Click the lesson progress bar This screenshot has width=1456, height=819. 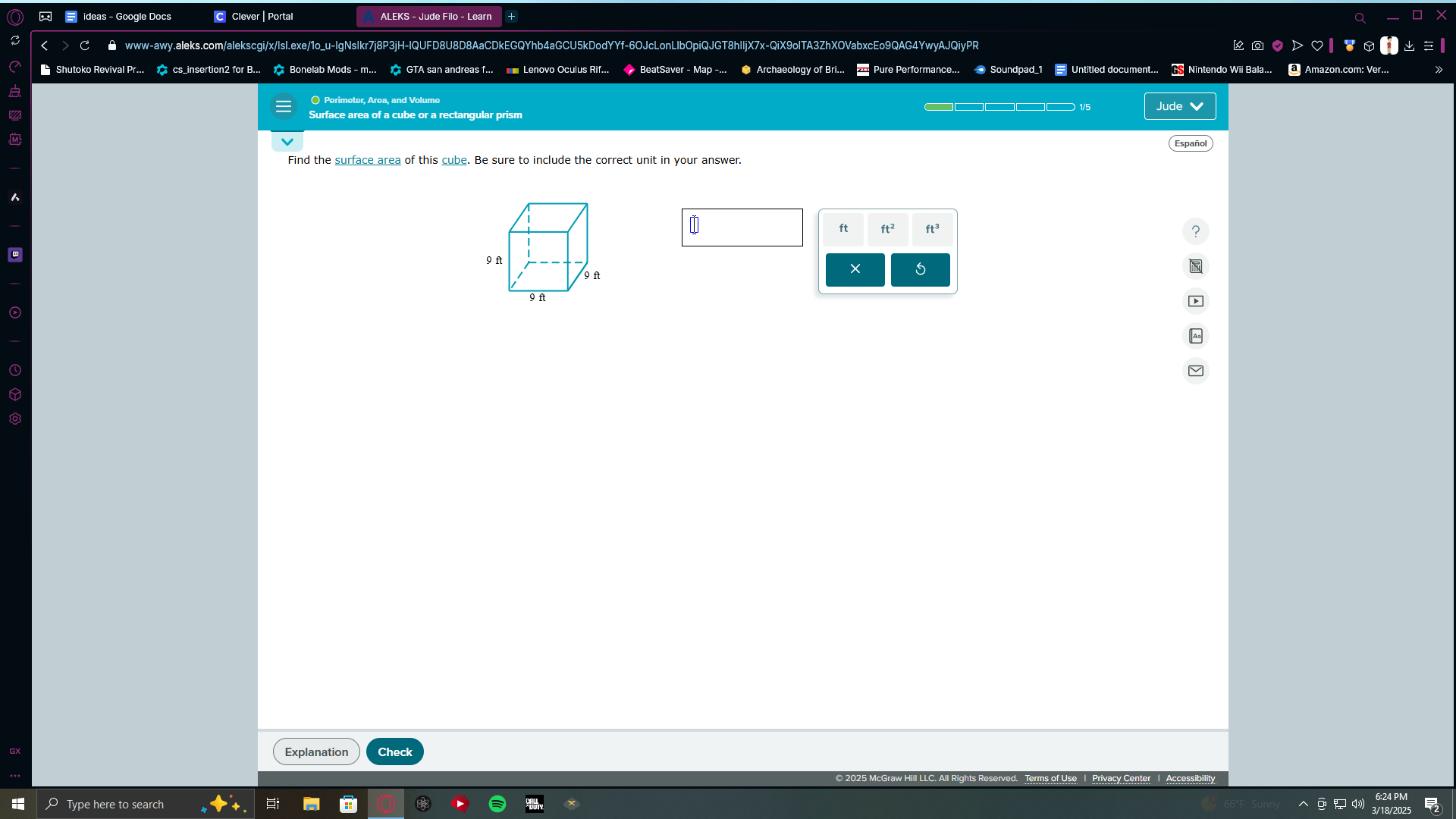999,107
